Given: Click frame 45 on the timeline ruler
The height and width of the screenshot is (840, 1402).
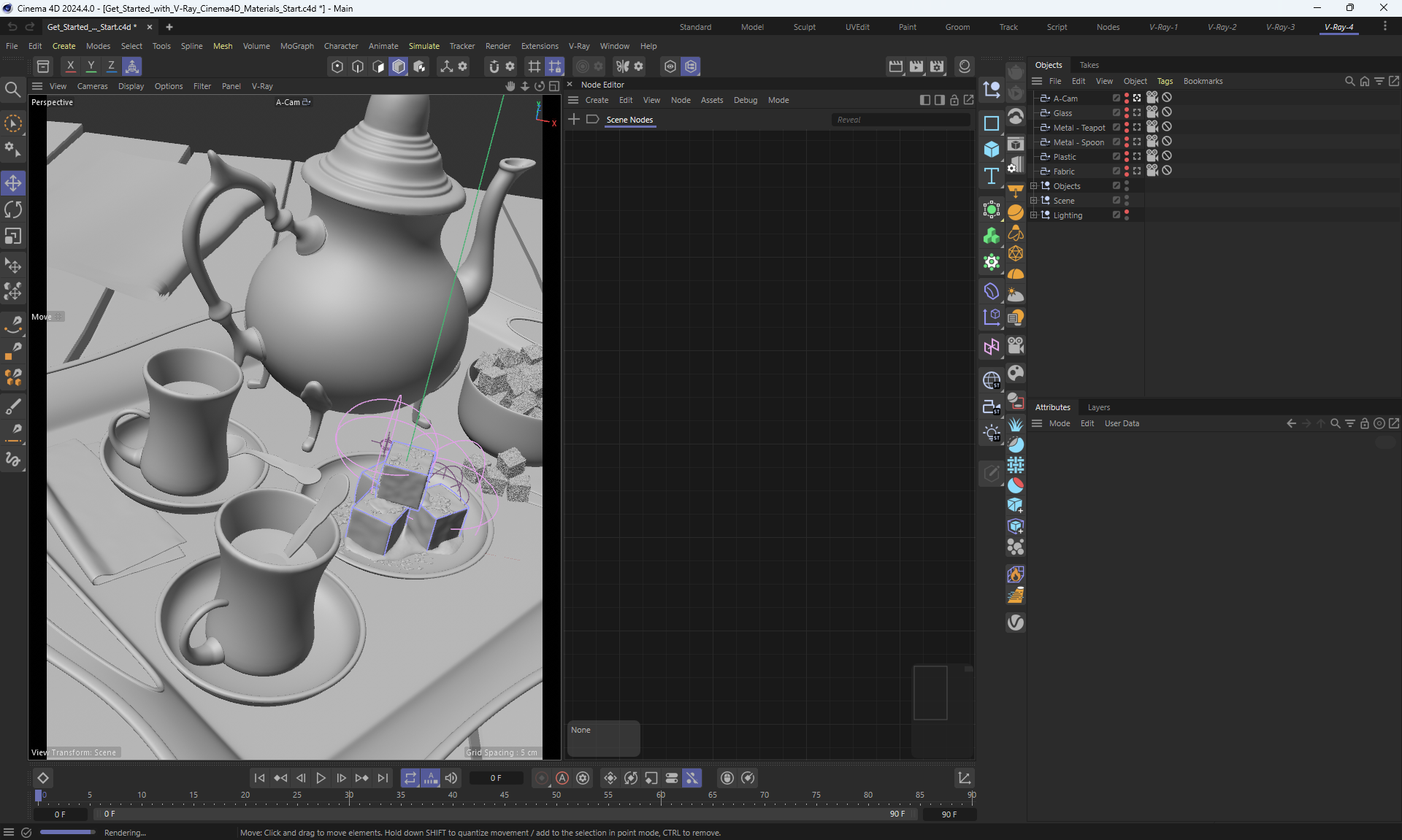Looking at the screenshot, I should pyautogui.click(x=505, y=795).
